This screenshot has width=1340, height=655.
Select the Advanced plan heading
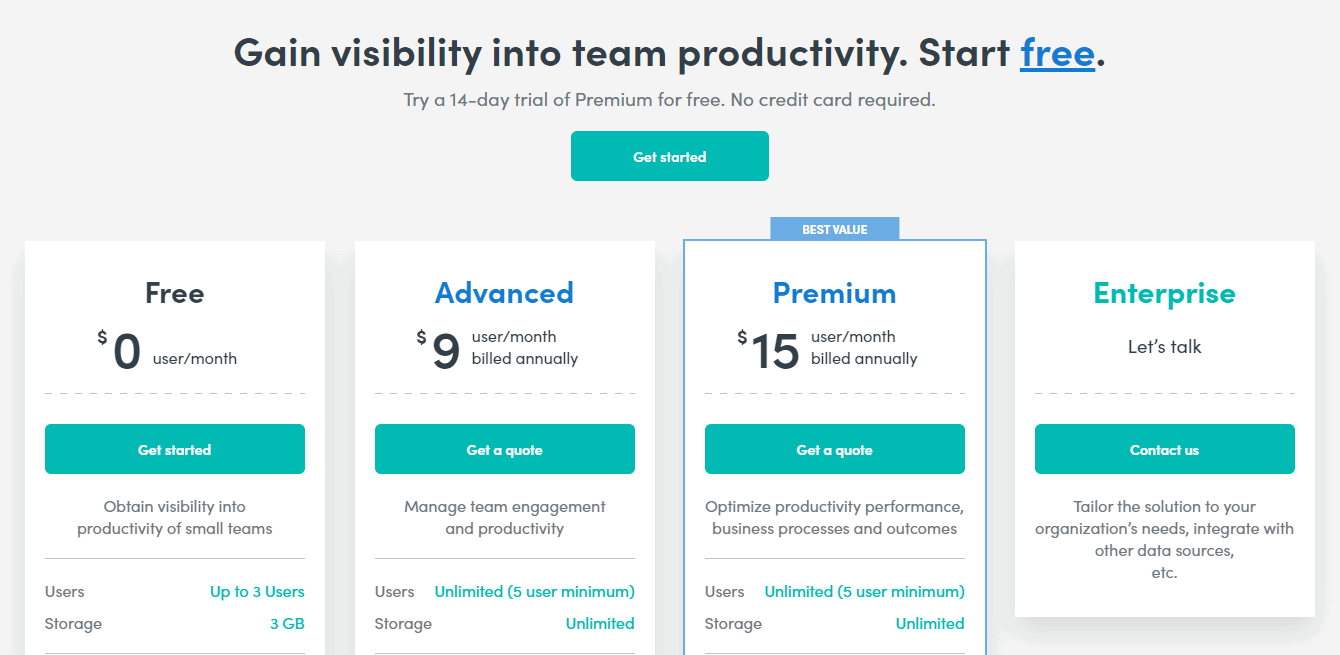coord(505,293)
